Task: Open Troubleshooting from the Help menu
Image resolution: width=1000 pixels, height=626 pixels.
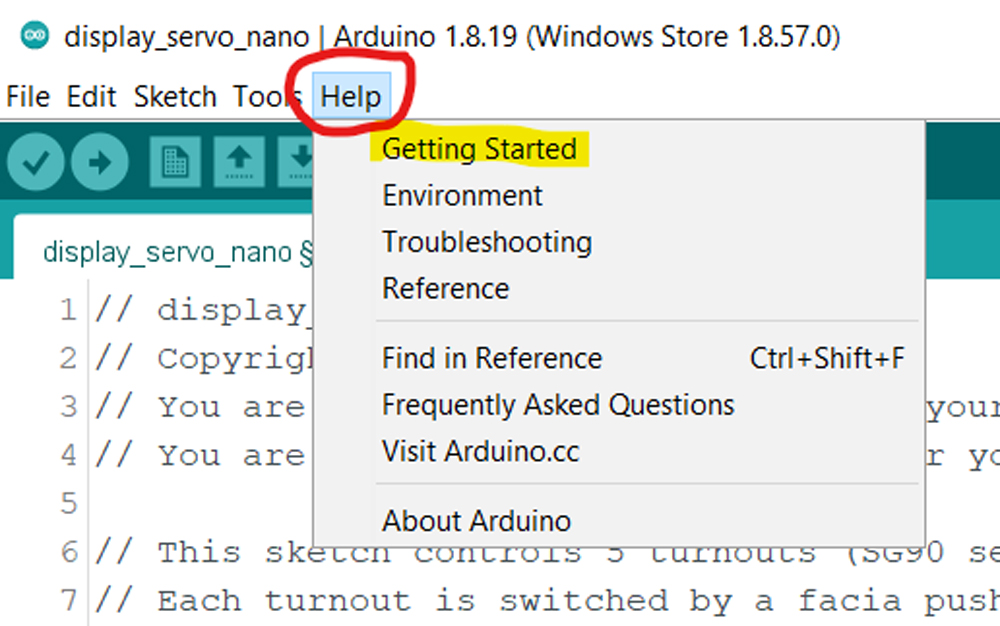Action: pos(487,242)
